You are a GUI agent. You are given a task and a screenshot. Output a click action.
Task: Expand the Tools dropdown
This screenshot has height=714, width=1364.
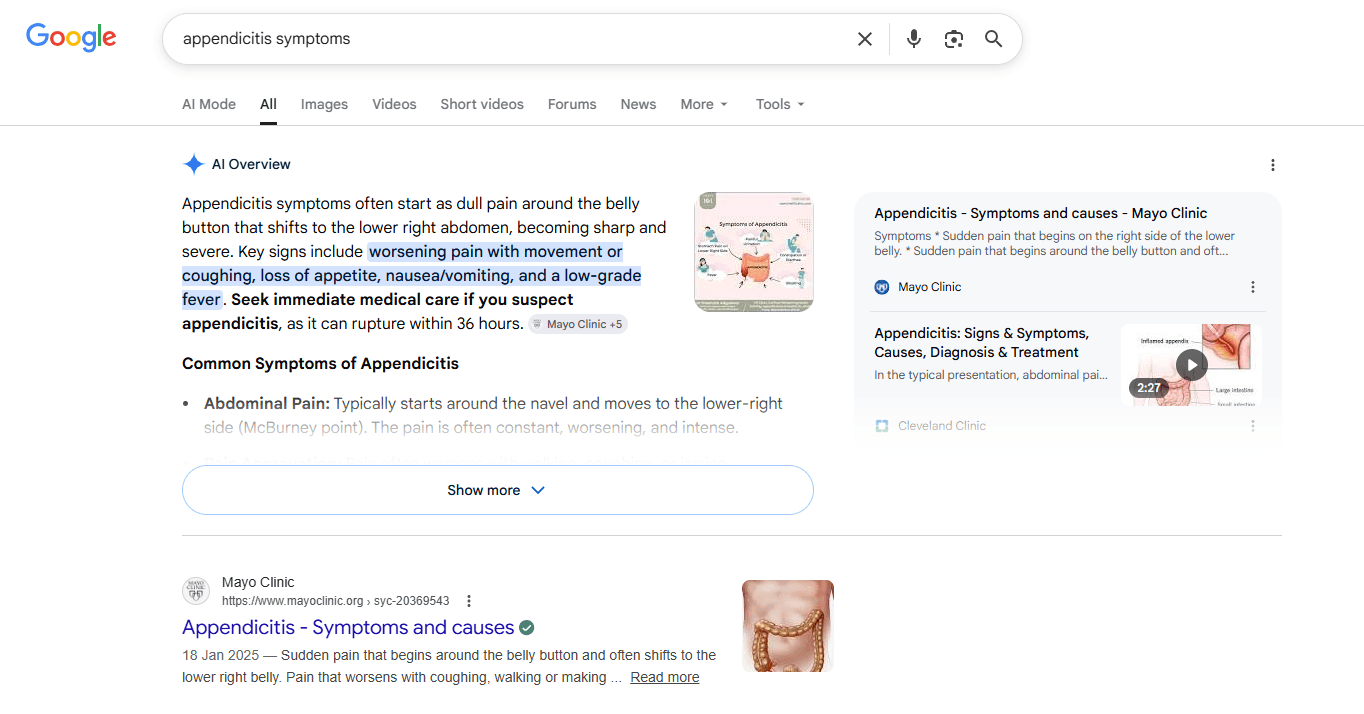(x=780, y=104)
